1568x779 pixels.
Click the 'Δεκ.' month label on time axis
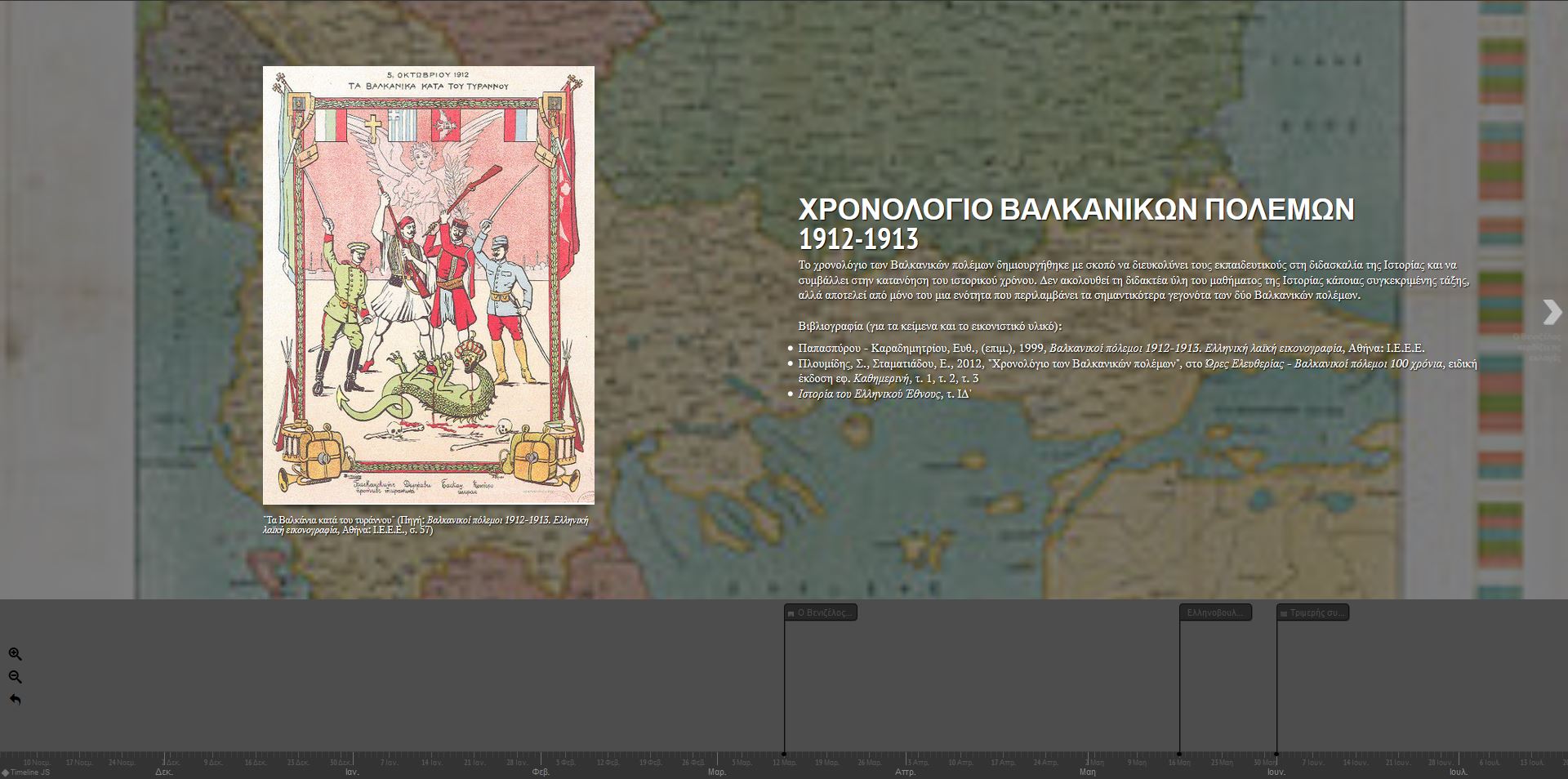[164, 772]
